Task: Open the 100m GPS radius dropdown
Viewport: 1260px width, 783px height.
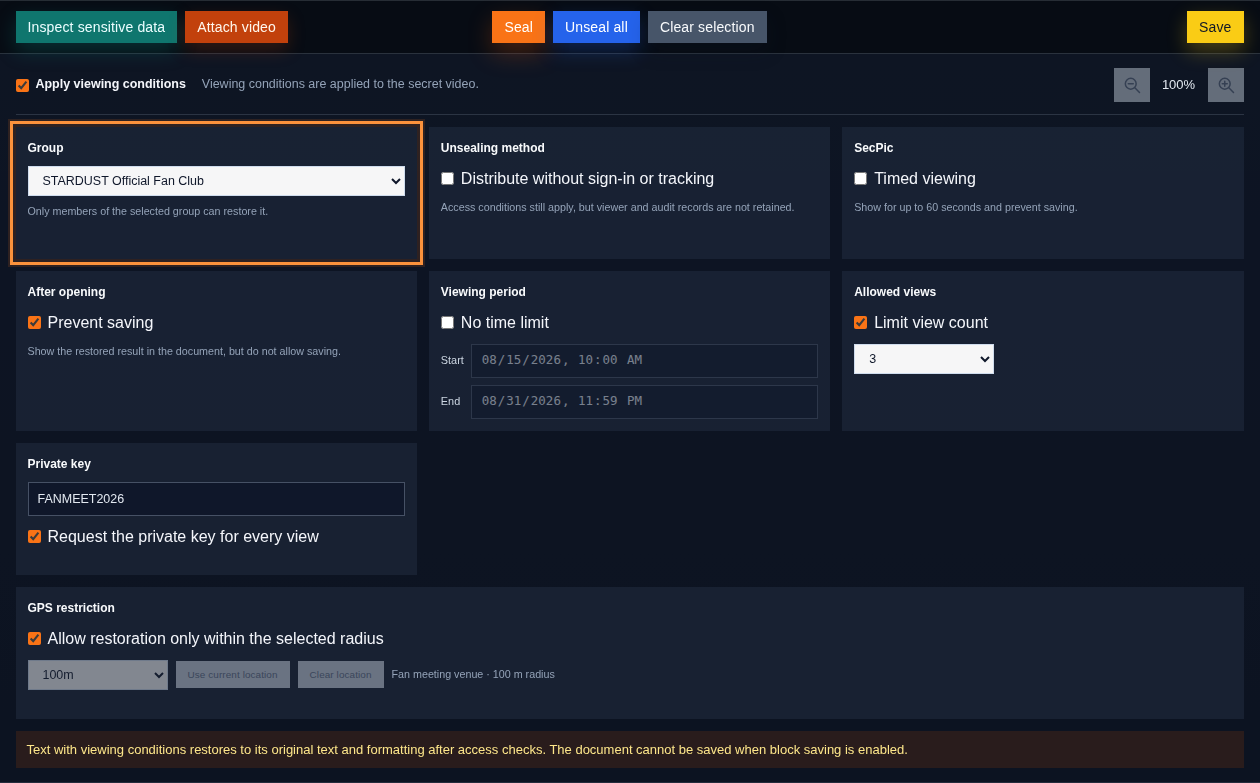Action: [x=98, y=675]
